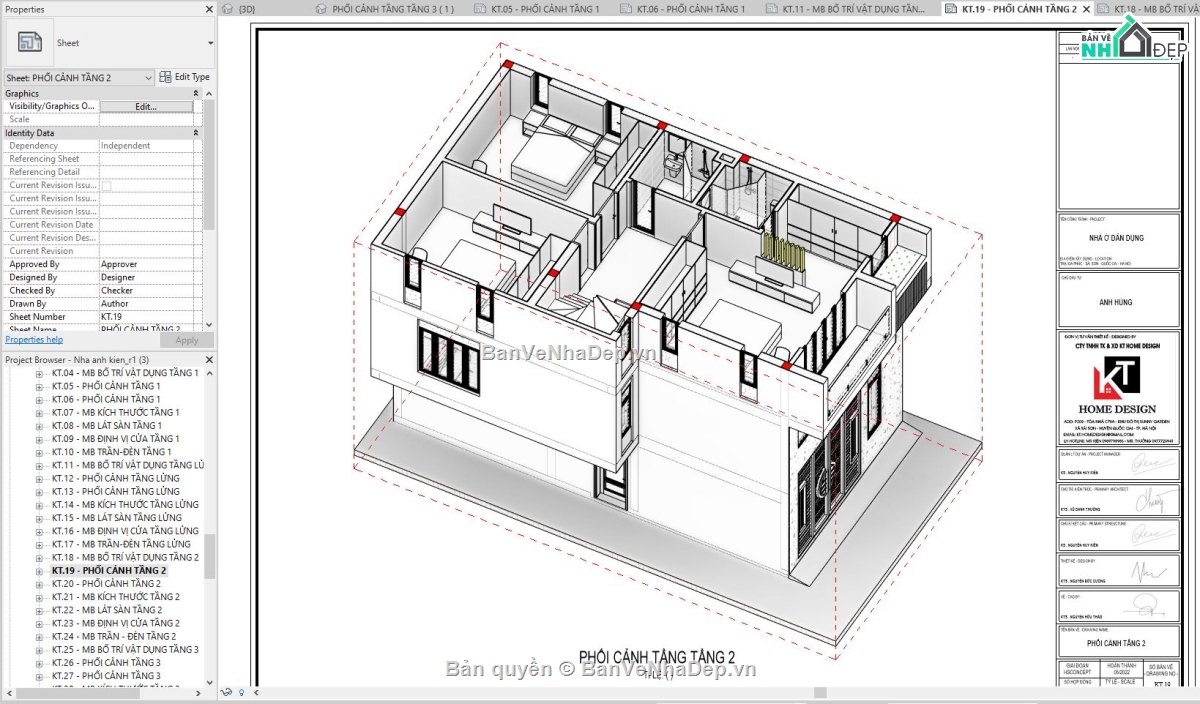Open the Sheet type selector dropdown
This screenshot has height=704, width=1200.
coord(210,43)
